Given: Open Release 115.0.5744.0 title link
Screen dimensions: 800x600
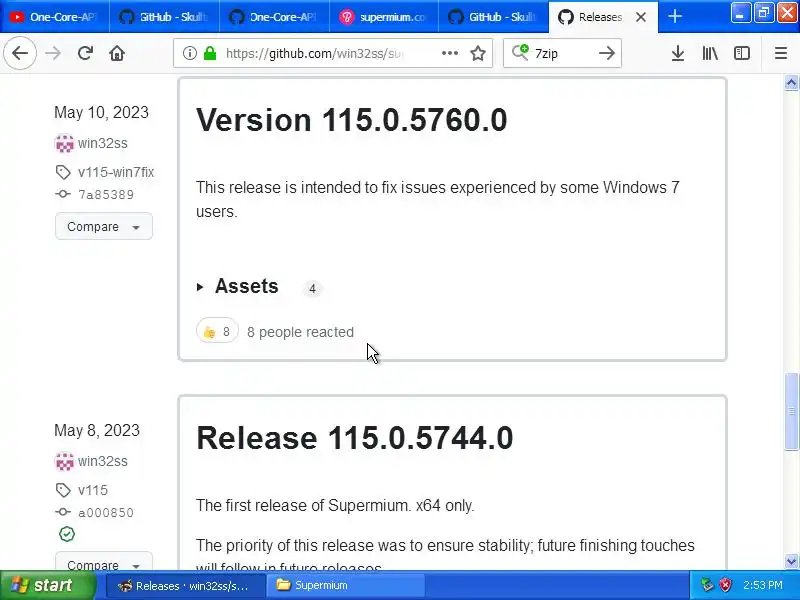Looking at the screenshot, I should (355, 438).
